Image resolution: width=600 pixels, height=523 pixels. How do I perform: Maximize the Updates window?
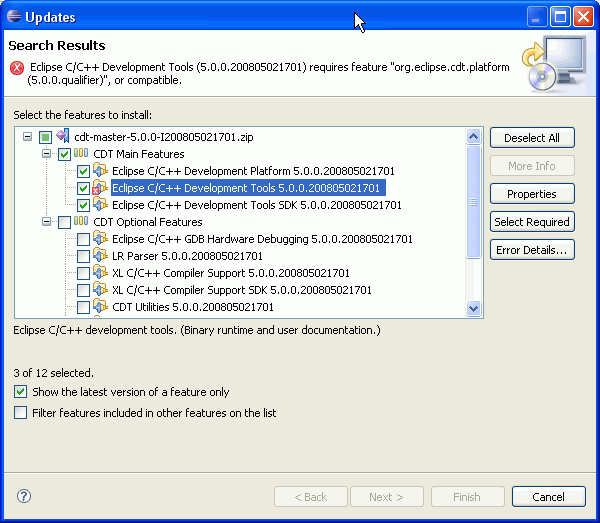point(560,17)
